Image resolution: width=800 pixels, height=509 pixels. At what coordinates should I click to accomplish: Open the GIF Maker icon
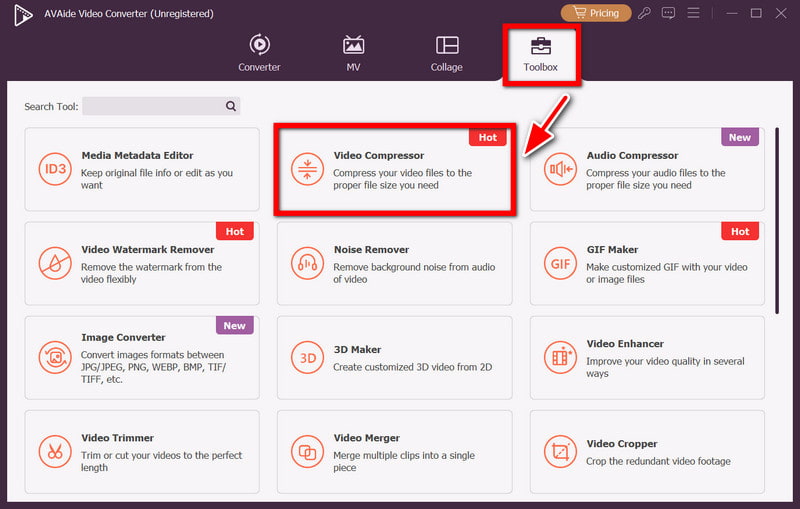point(559,263)
